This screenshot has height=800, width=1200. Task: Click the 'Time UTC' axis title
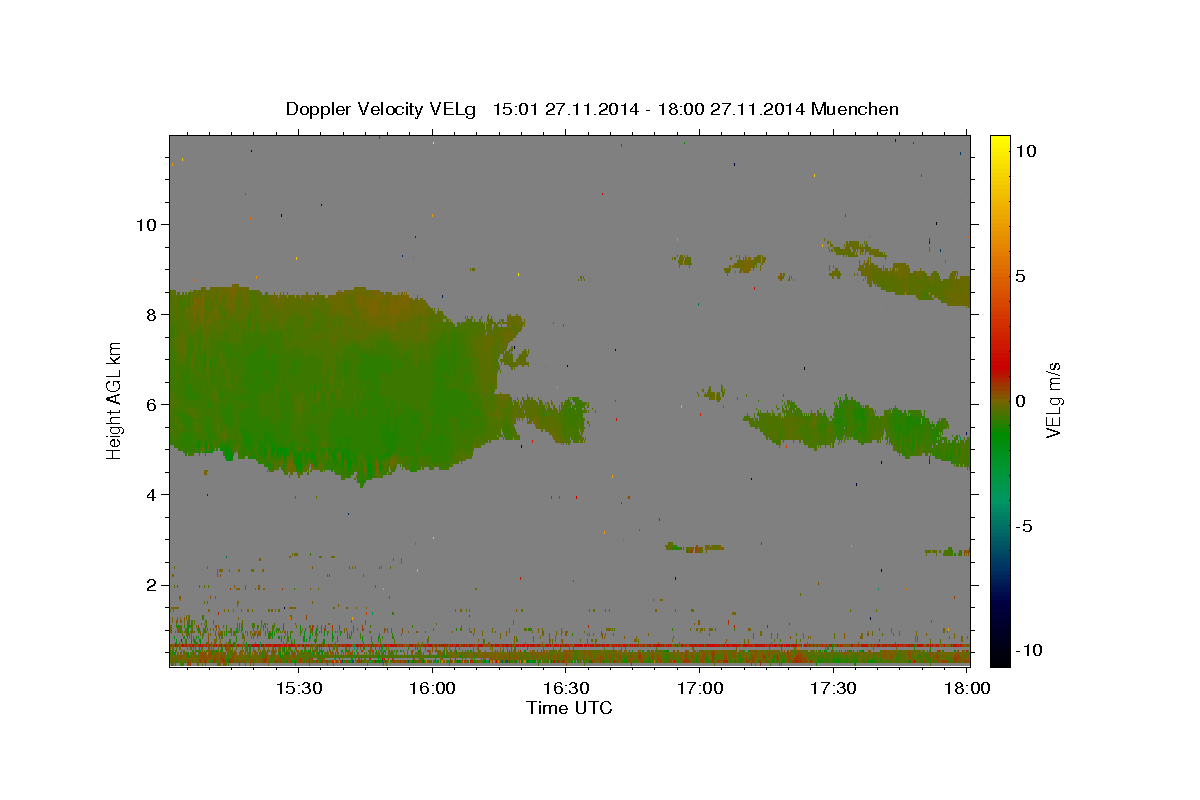click(569, 708)
